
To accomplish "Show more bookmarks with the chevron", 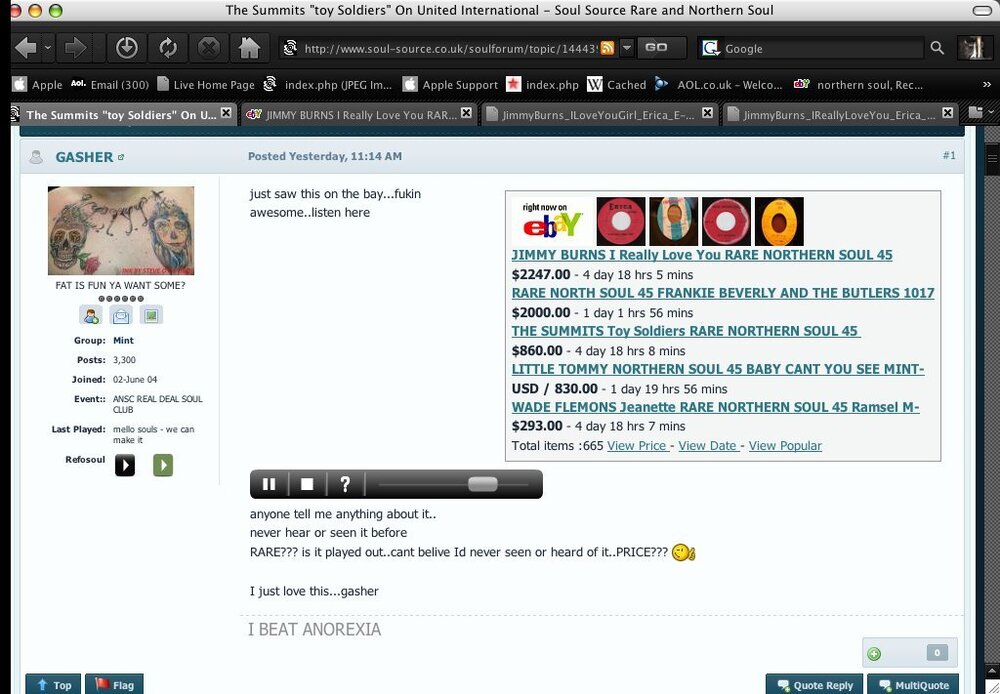I will 987,85.
